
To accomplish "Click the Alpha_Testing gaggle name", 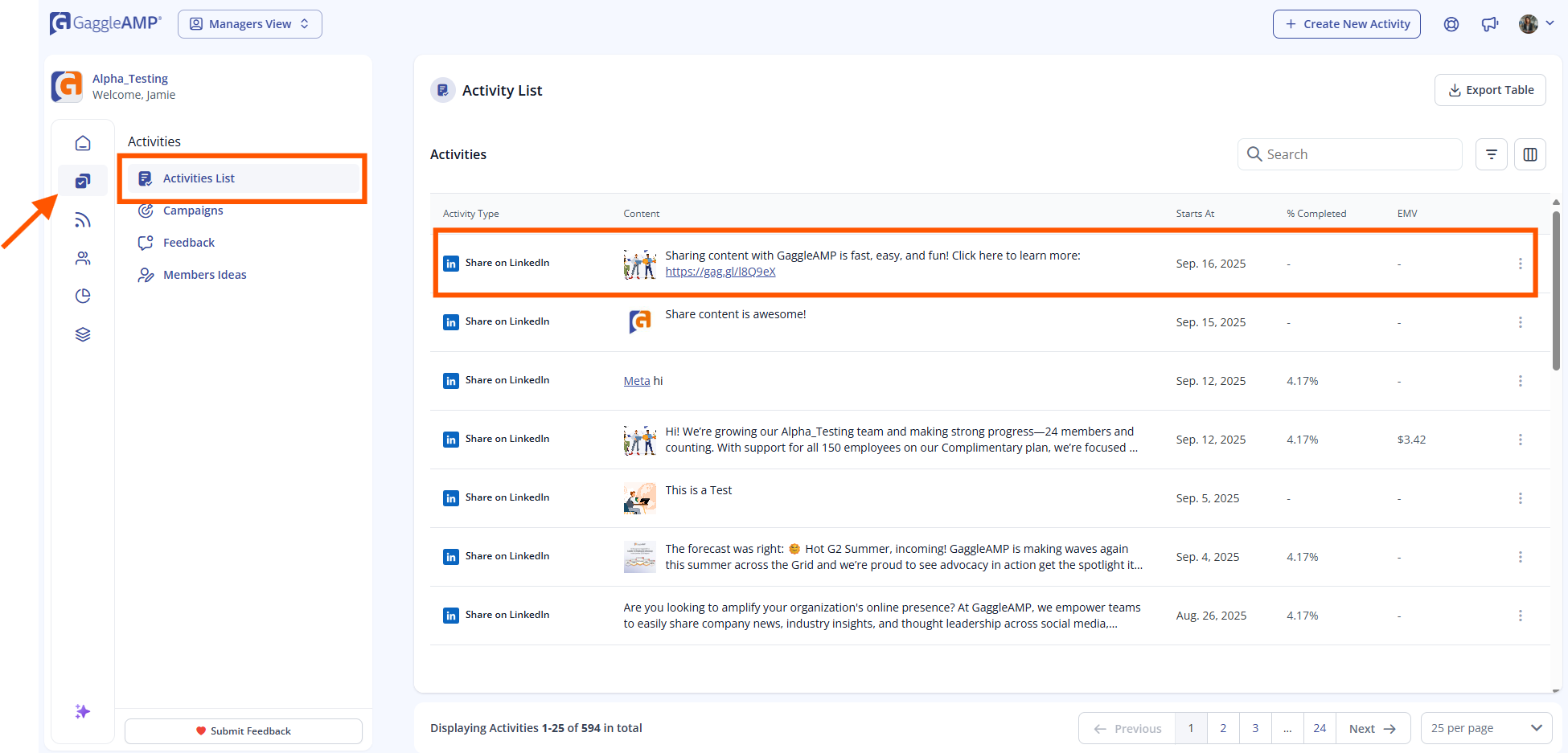I will (x=130, y=79).
